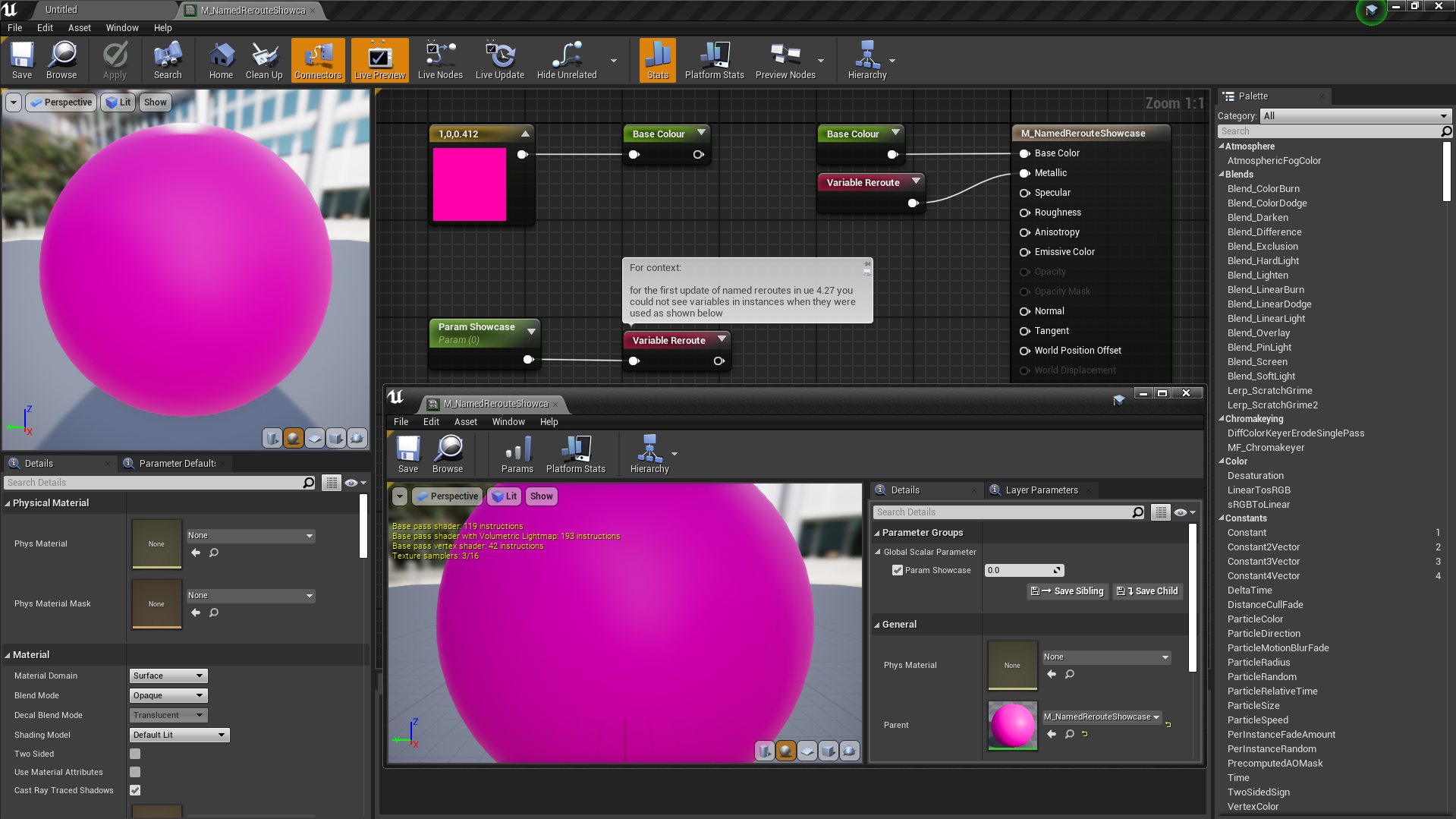Screen dimensions: 1456x819
Task: Click the Live Nodes toolbar icon
Action: click(x=440, y=60)
